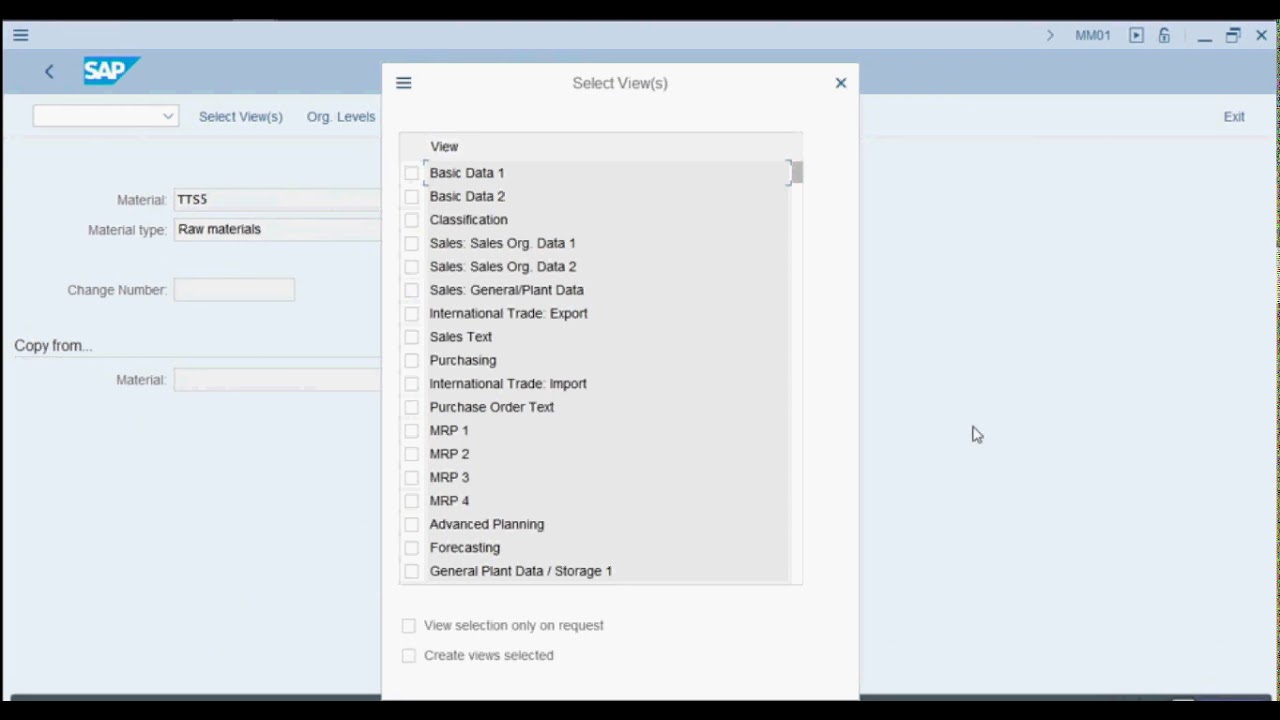This screenshot has height=720, width=1280.
Task: Select the Forecasting row text
Action: [x=465, y=548]
